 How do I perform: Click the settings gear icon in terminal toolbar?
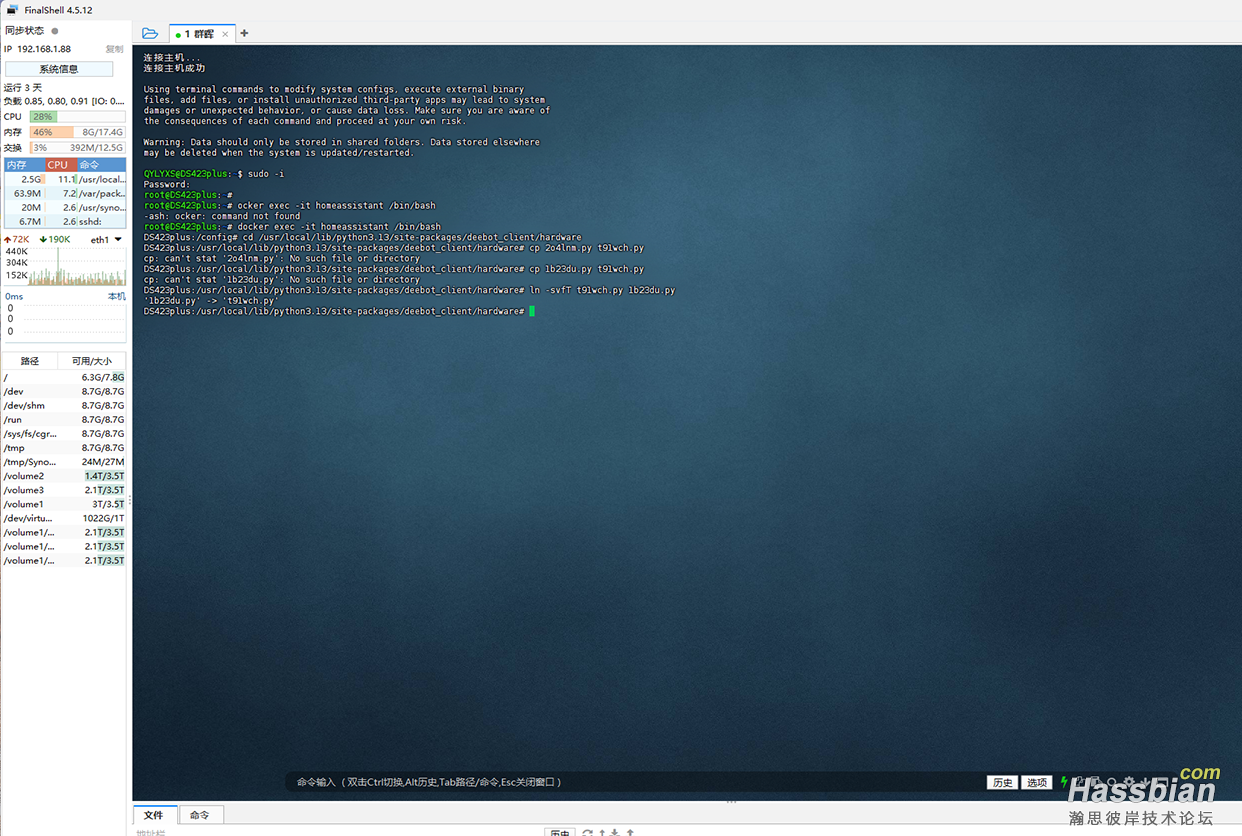(1128, 782)
